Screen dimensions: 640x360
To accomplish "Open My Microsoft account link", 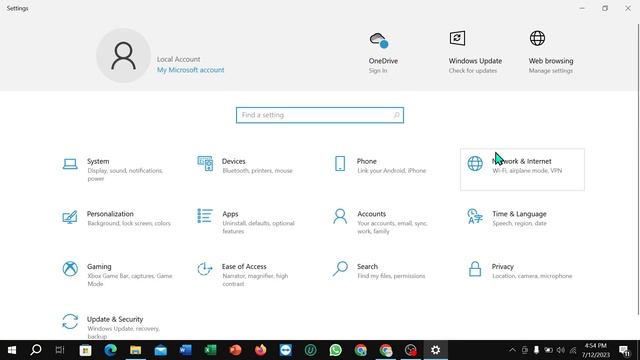I will (191, 70).
